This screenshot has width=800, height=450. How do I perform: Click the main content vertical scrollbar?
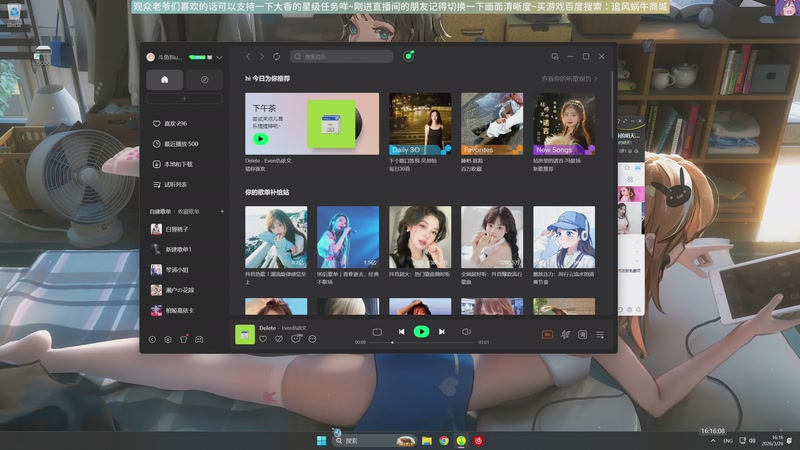click(612, 105)
